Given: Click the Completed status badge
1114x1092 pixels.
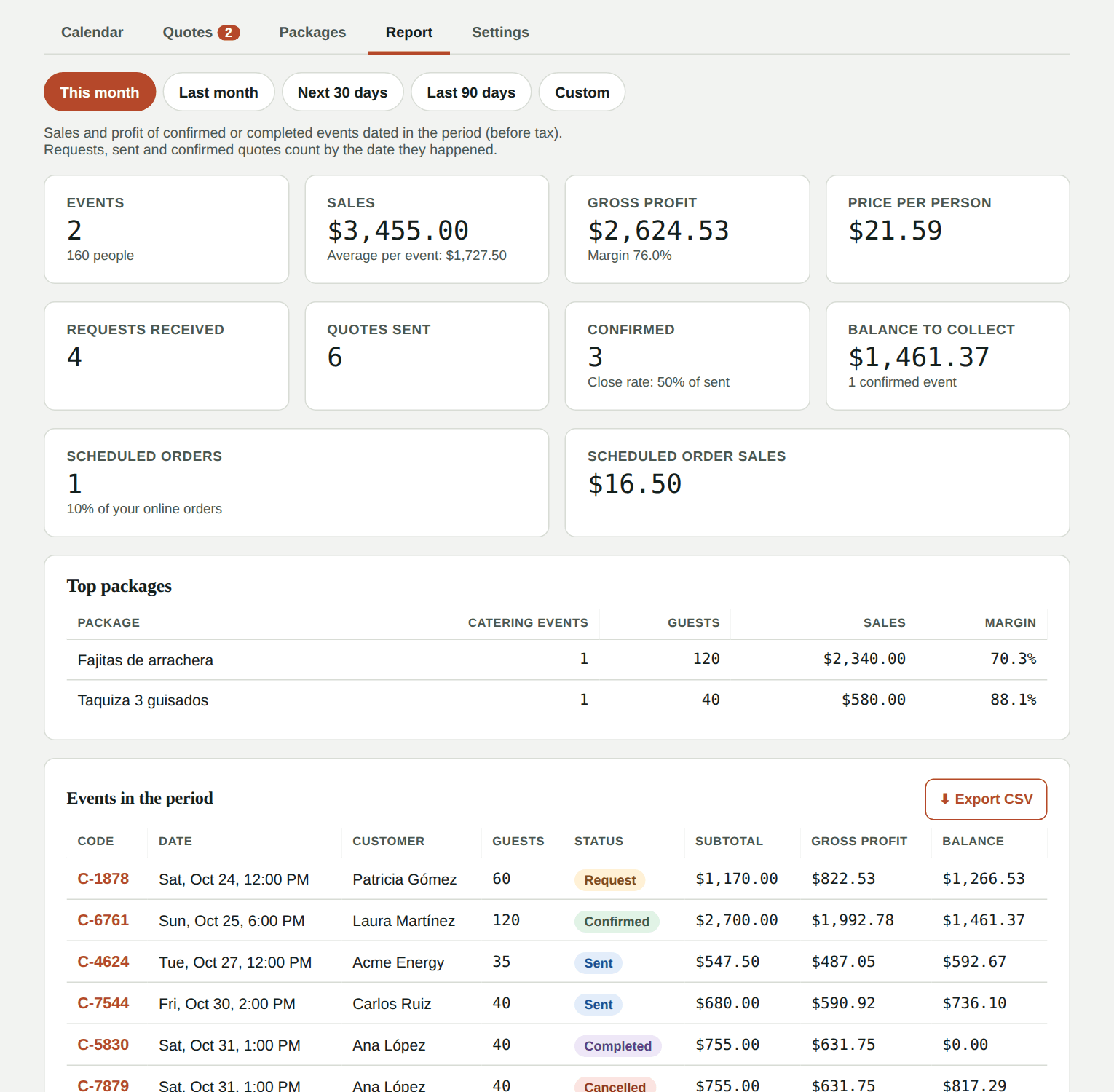Looking at the screenshot, I should click(x=617, y=1046).
